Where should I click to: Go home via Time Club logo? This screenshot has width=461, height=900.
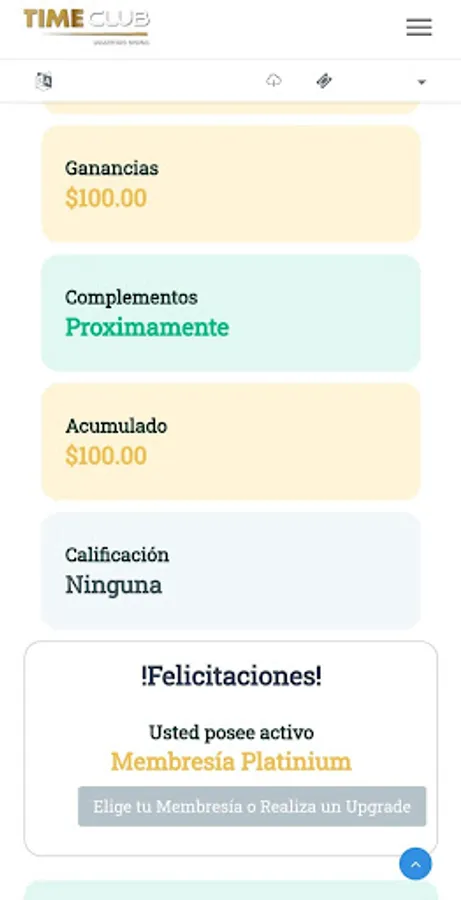[86, 26]
